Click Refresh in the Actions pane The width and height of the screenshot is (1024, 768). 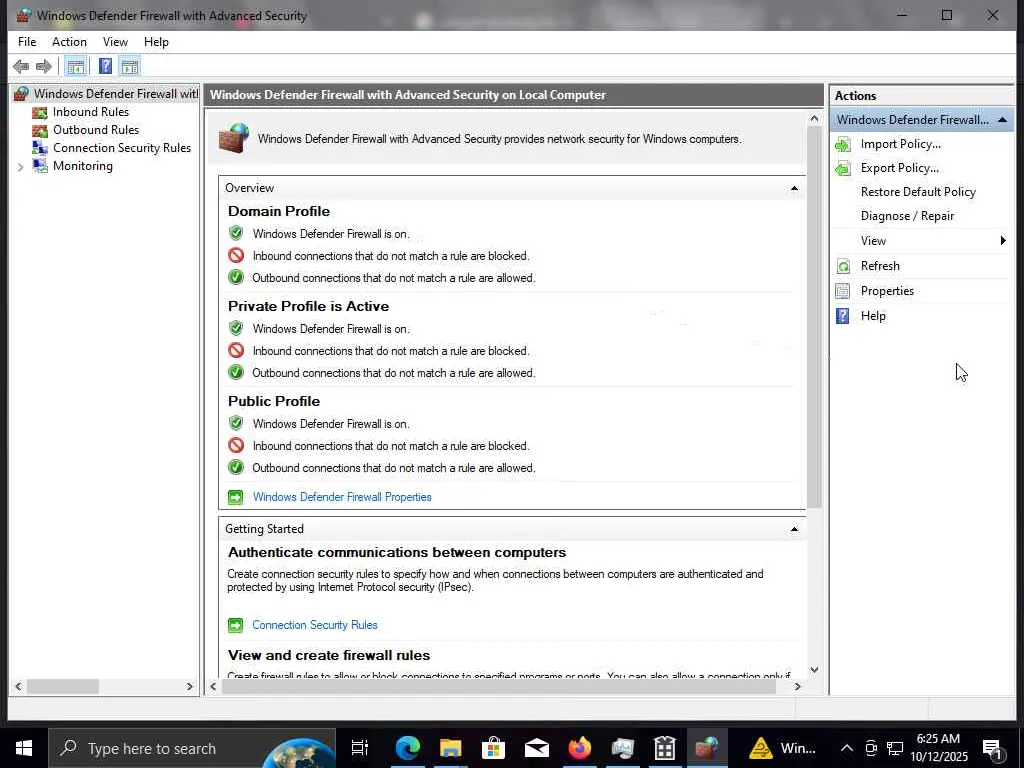880,266
